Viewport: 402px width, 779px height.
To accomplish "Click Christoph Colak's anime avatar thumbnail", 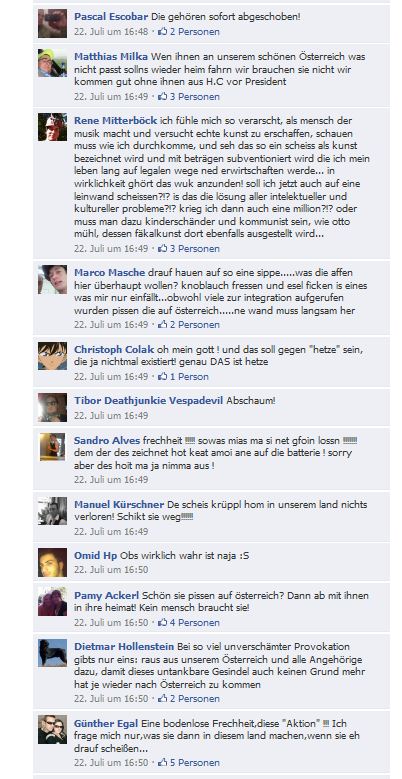I will coord(52,356).
